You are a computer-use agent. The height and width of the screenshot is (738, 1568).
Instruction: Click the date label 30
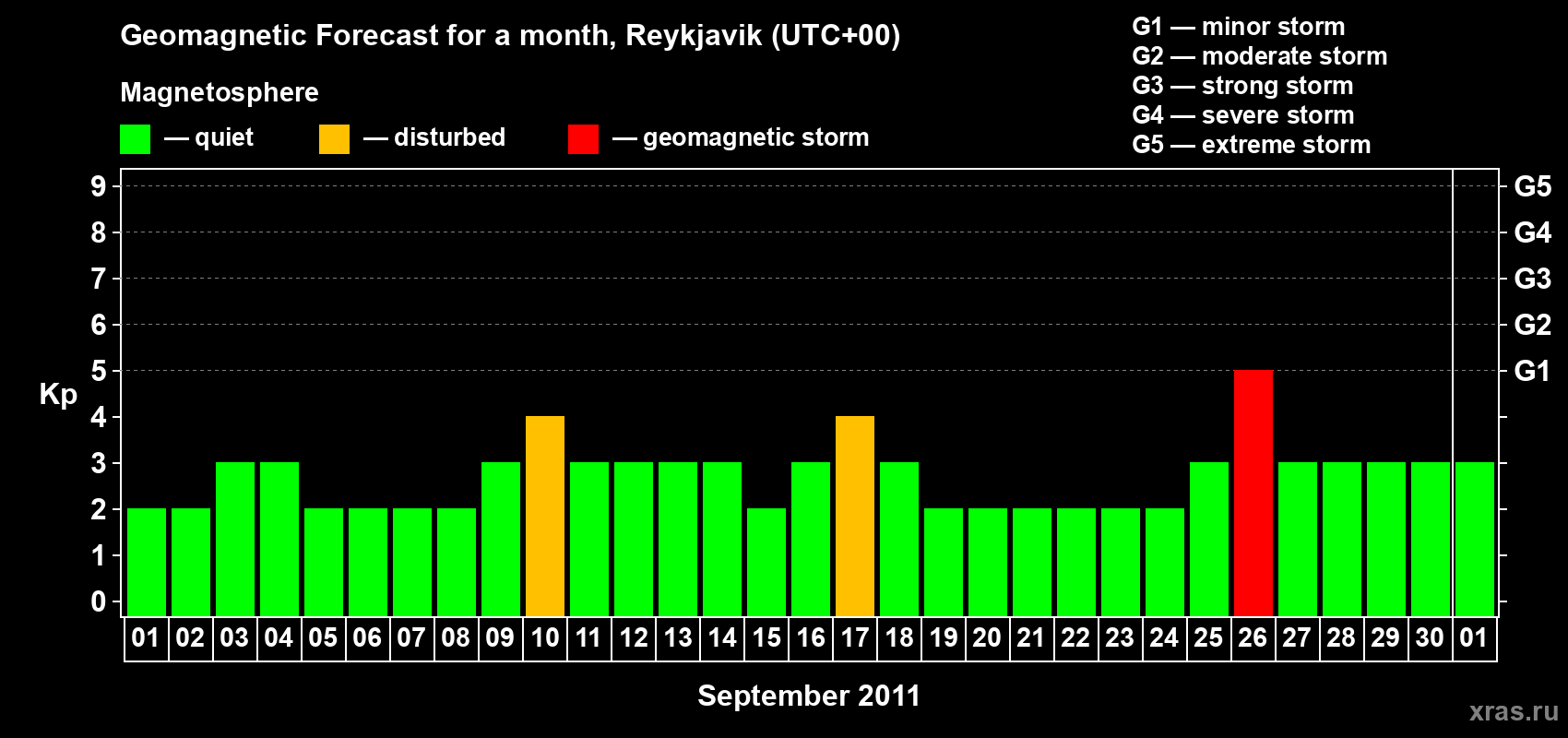pyautogui.click(x=1430, y=638)
